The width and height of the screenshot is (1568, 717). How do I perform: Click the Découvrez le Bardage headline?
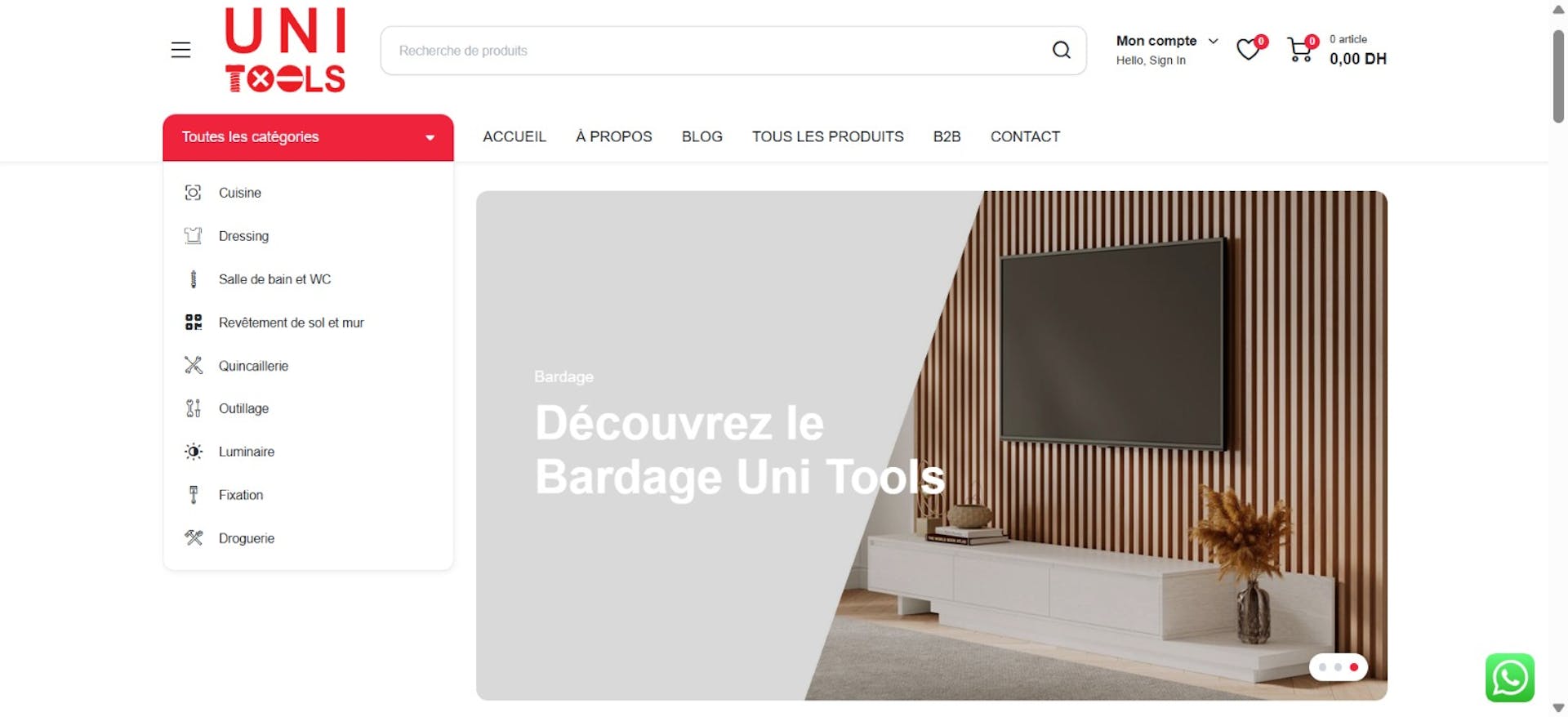coord(739,450)
